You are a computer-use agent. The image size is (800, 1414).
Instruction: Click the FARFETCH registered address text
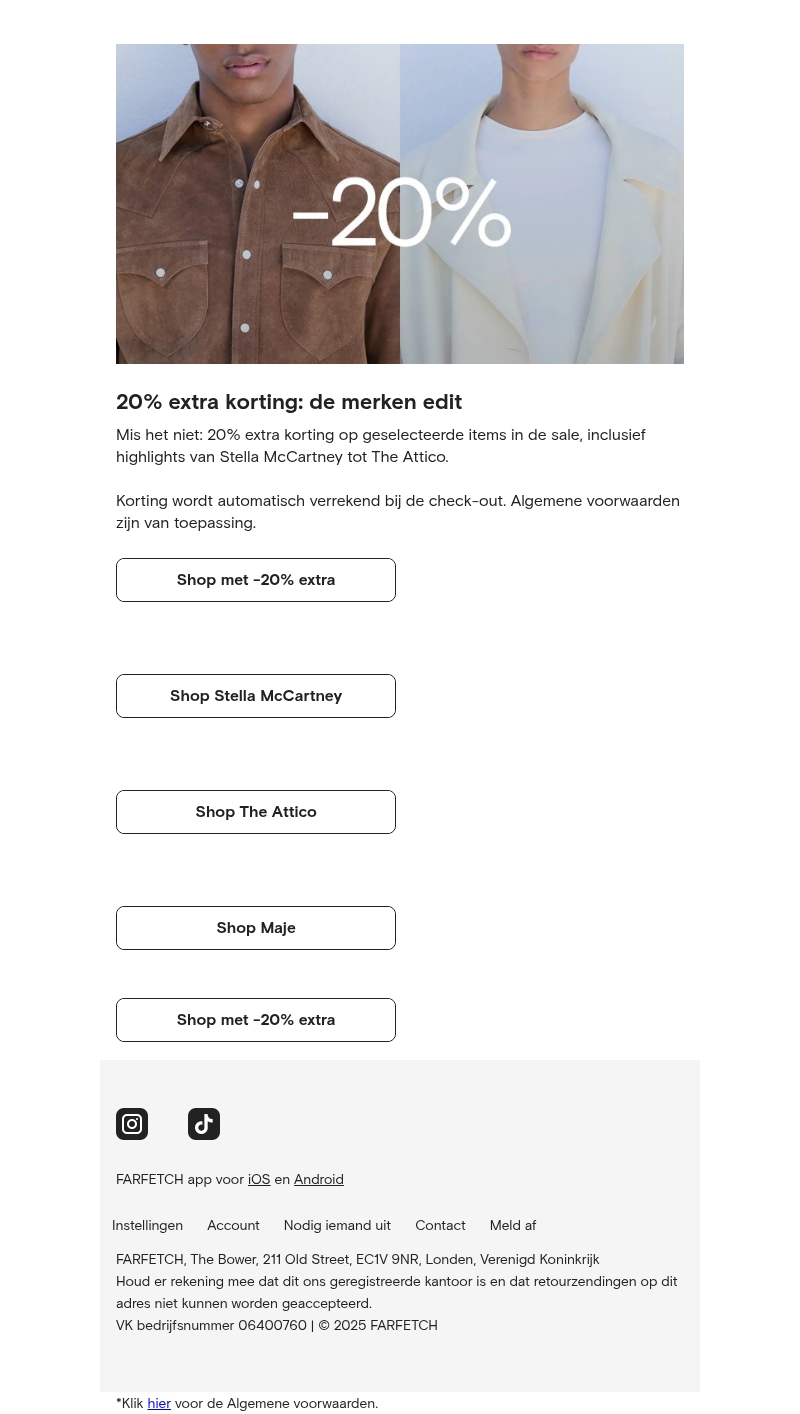coord(357,1260)
